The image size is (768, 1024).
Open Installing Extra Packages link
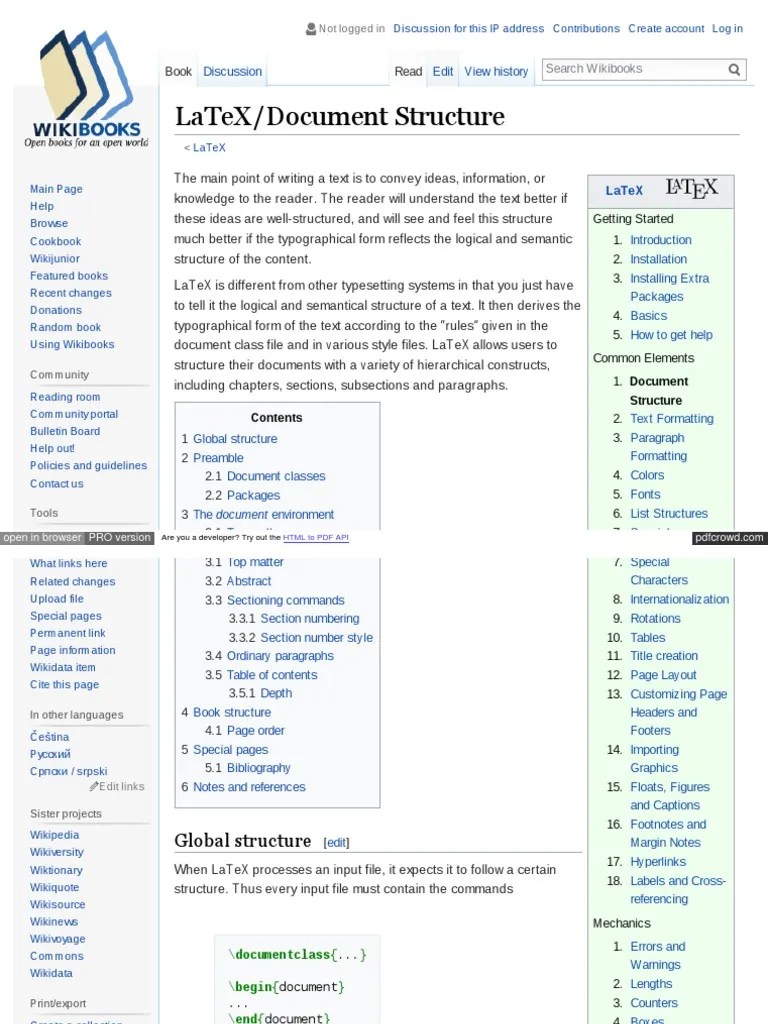point(669,287)
